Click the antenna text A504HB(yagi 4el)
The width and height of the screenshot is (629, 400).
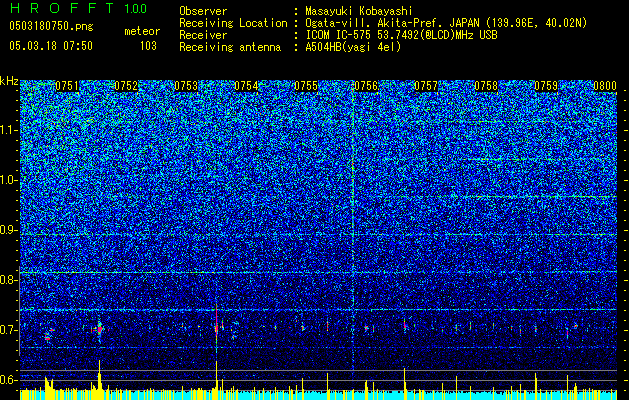click(353, 47)
